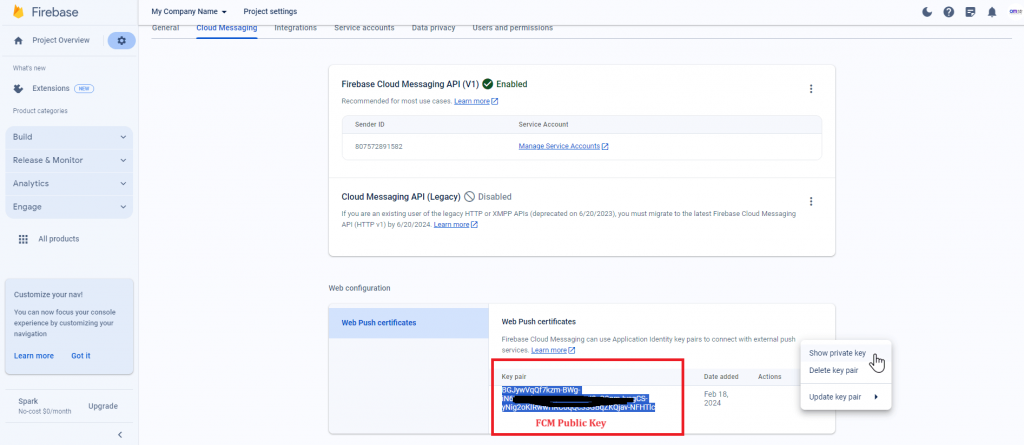
Task: Click the highlighted FCM key pair text
Action: 579,399
